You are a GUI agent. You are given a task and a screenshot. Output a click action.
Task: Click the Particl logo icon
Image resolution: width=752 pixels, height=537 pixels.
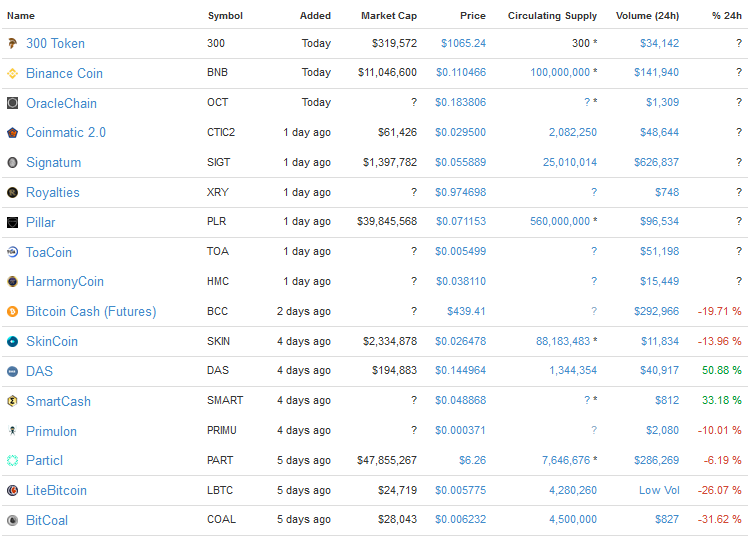click(x=12, y=460)
